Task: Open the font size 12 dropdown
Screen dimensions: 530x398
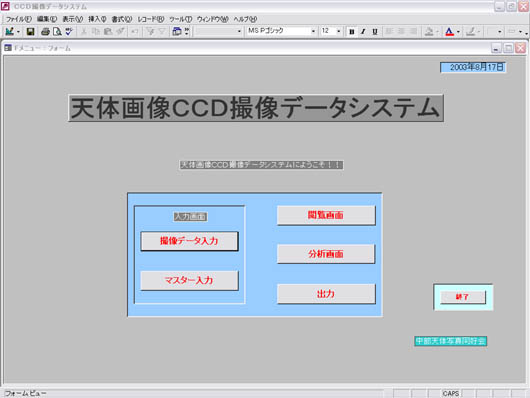Action: tap(339, 31)
